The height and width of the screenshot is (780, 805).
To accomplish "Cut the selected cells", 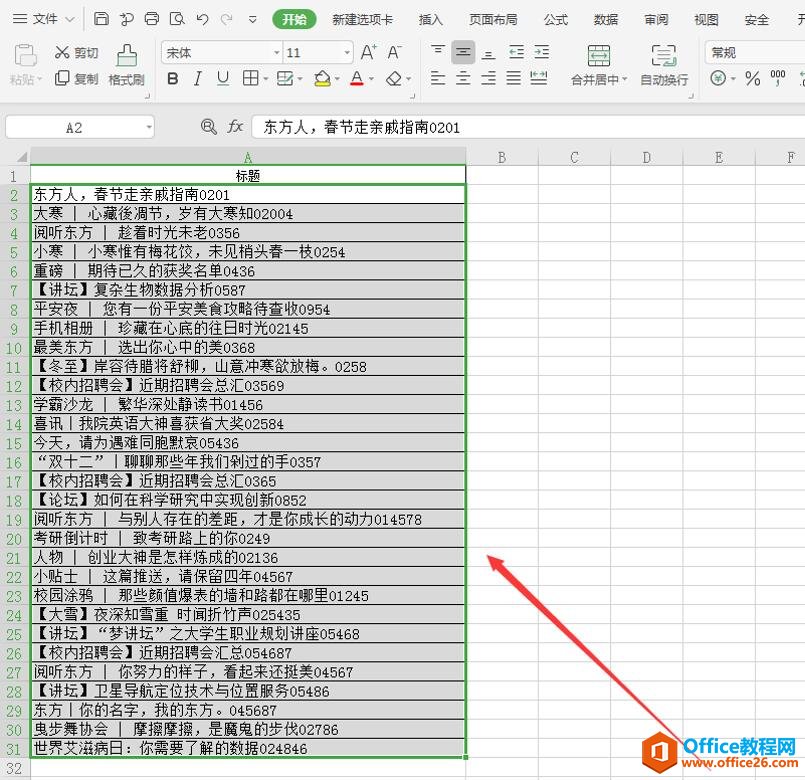I will (x=76, y=52).
